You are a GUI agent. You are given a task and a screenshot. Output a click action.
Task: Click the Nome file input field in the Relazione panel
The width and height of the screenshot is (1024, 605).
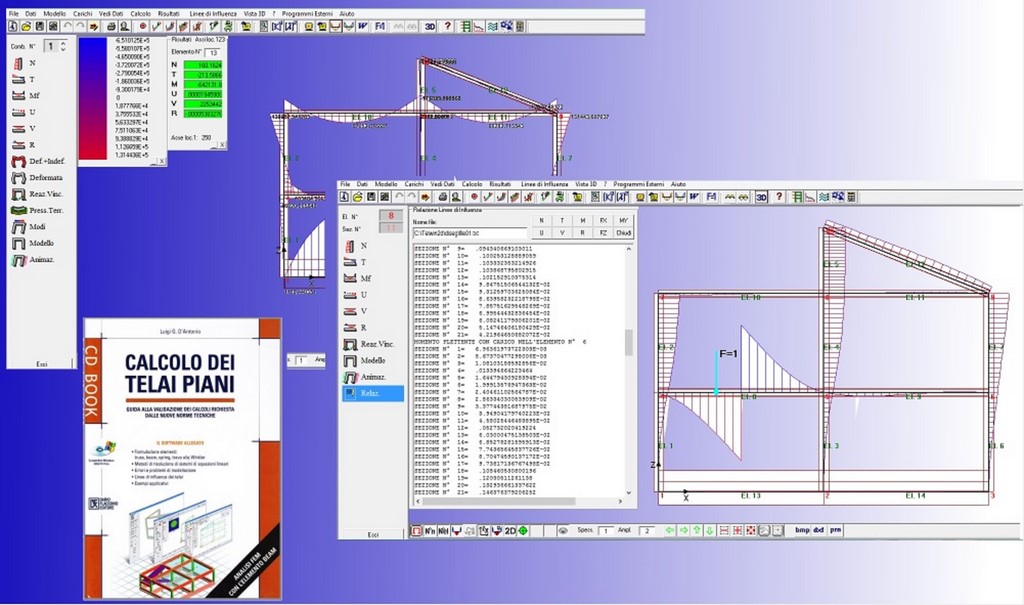(x=470, y=233)
